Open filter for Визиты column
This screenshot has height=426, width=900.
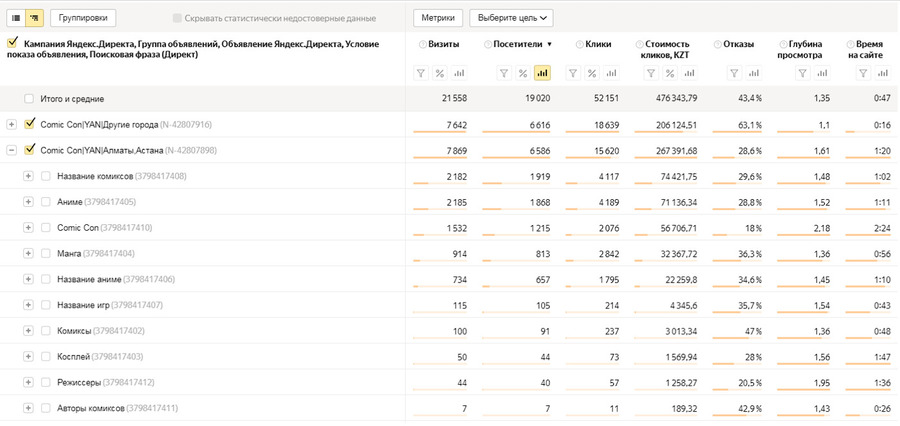[x=421, y=73]
